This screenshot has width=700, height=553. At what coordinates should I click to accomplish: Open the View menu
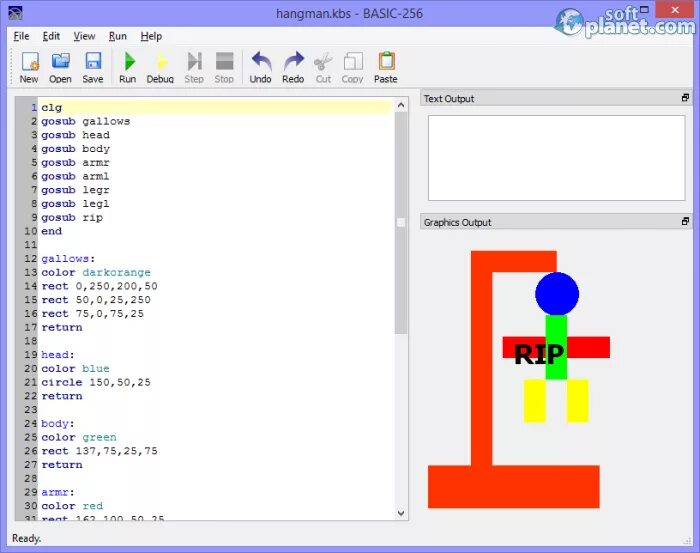pyautogui.click(x=84, y=36)
